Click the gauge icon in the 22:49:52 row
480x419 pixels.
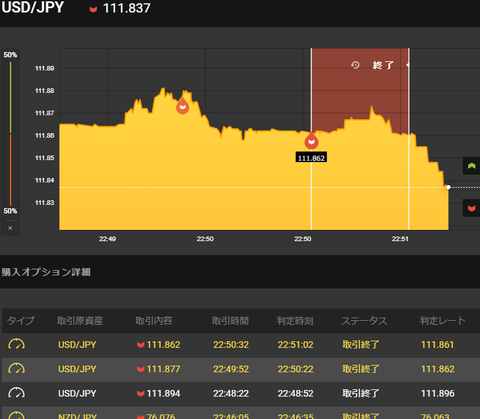click(16, 369)
